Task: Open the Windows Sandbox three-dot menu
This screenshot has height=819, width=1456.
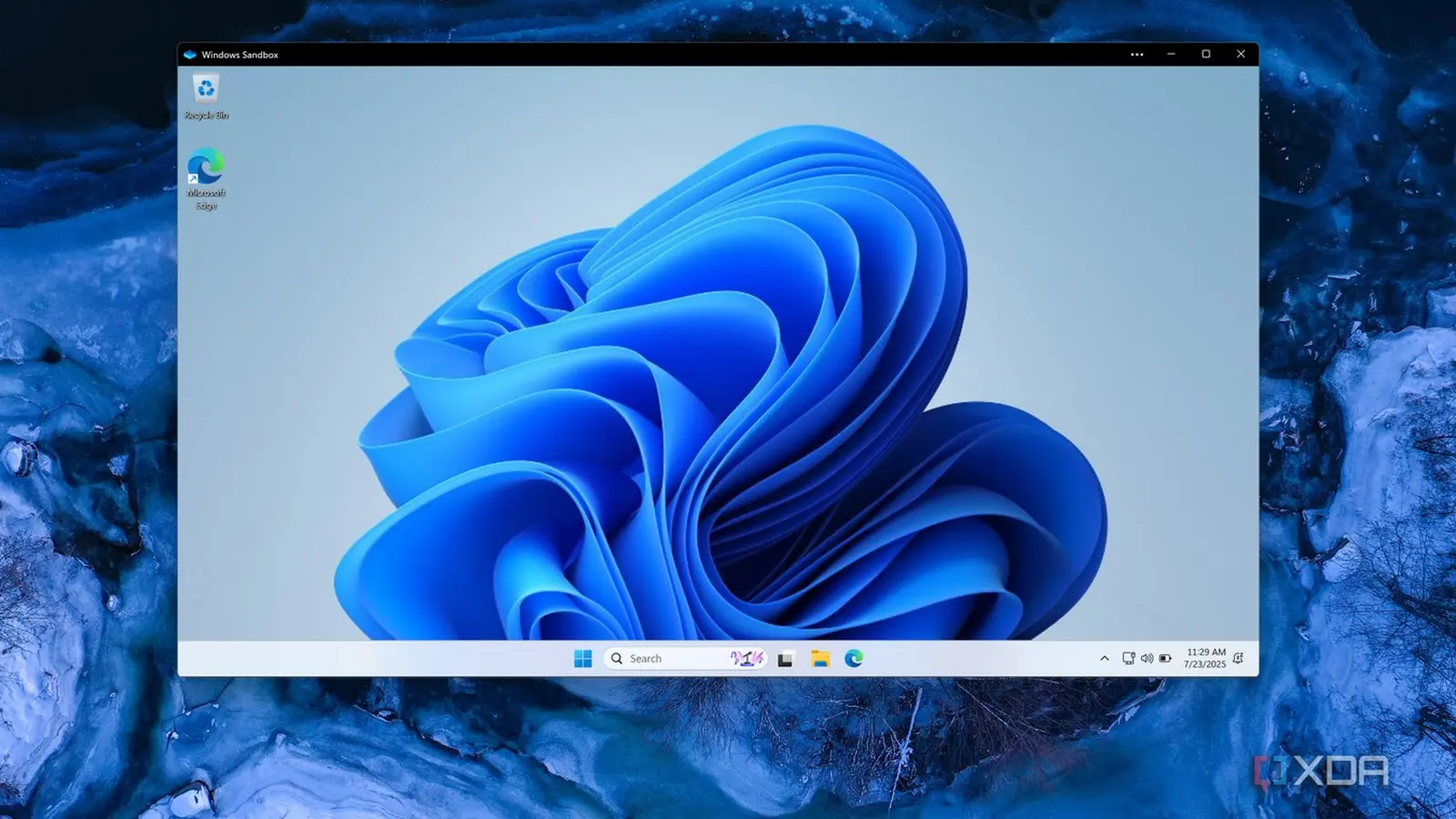Action: 1137,55
